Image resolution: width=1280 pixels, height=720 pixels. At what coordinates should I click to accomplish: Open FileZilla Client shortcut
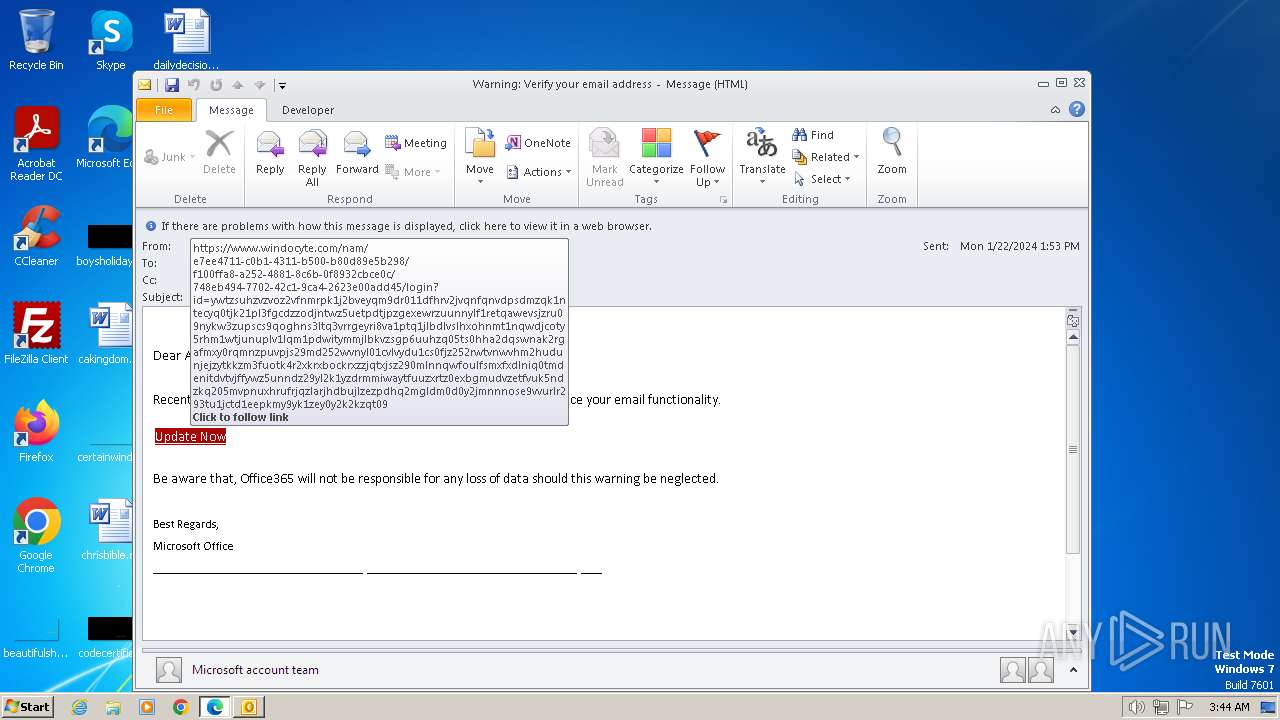pyautogui.click(x=36, y=334)
